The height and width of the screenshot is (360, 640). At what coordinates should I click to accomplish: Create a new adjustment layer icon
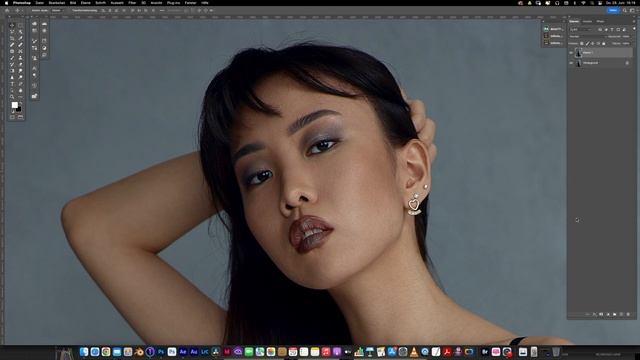click(608, 314)
